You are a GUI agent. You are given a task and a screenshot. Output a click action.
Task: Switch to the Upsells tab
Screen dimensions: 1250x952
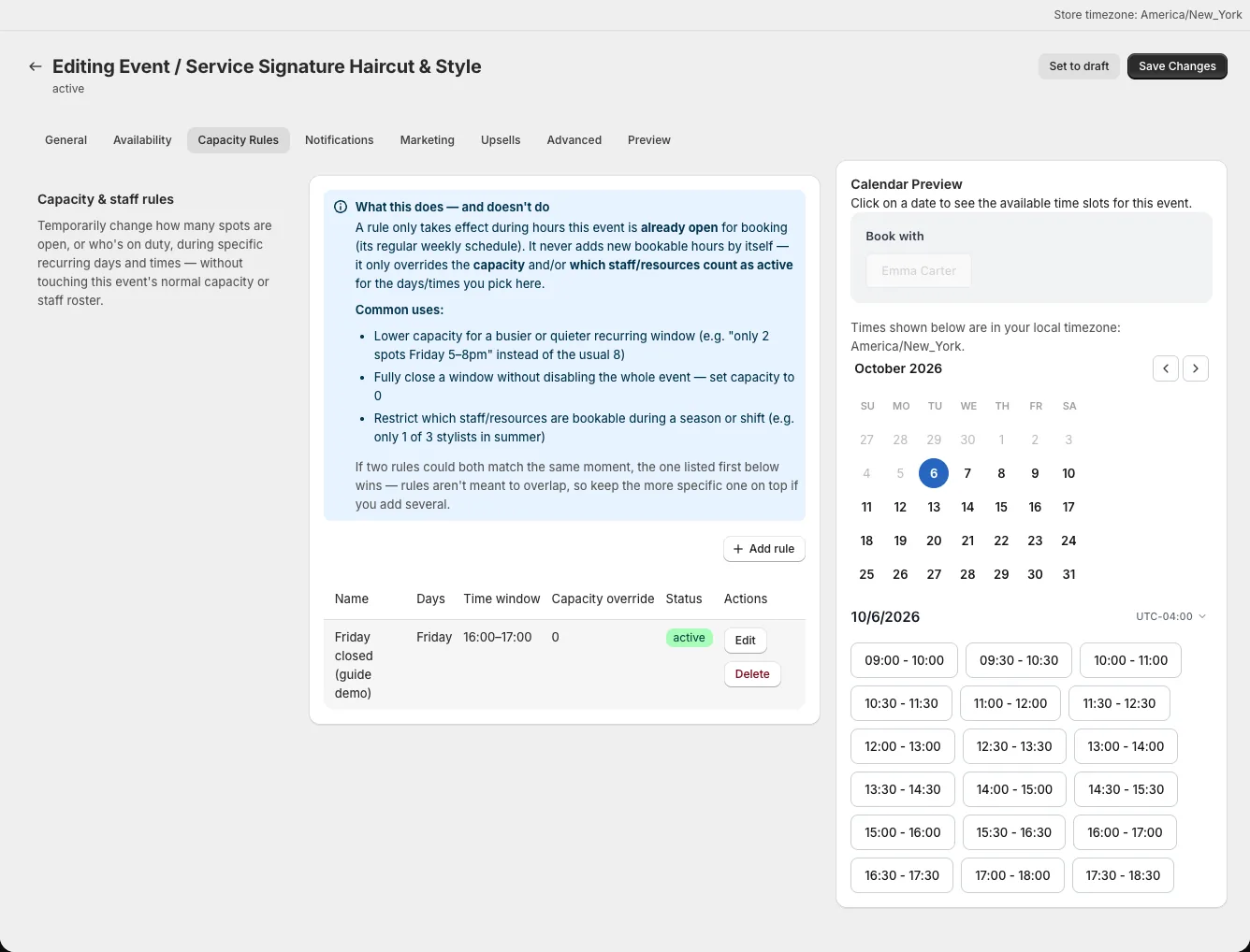[501, 140]
